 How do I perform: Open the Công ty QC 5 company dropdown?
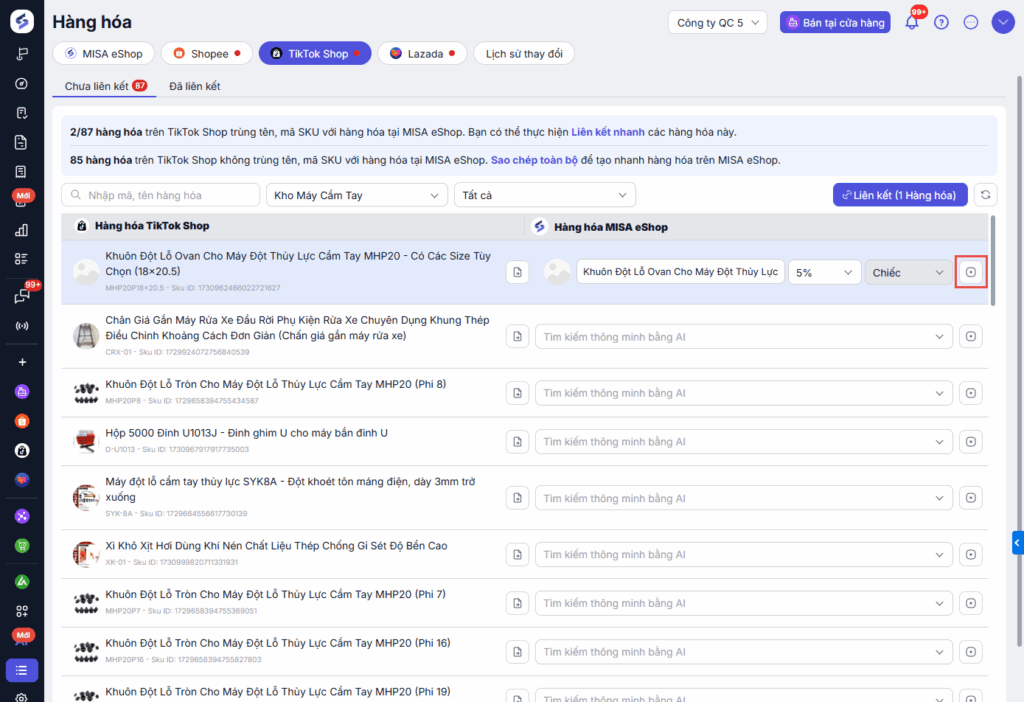tap(717, 23)
